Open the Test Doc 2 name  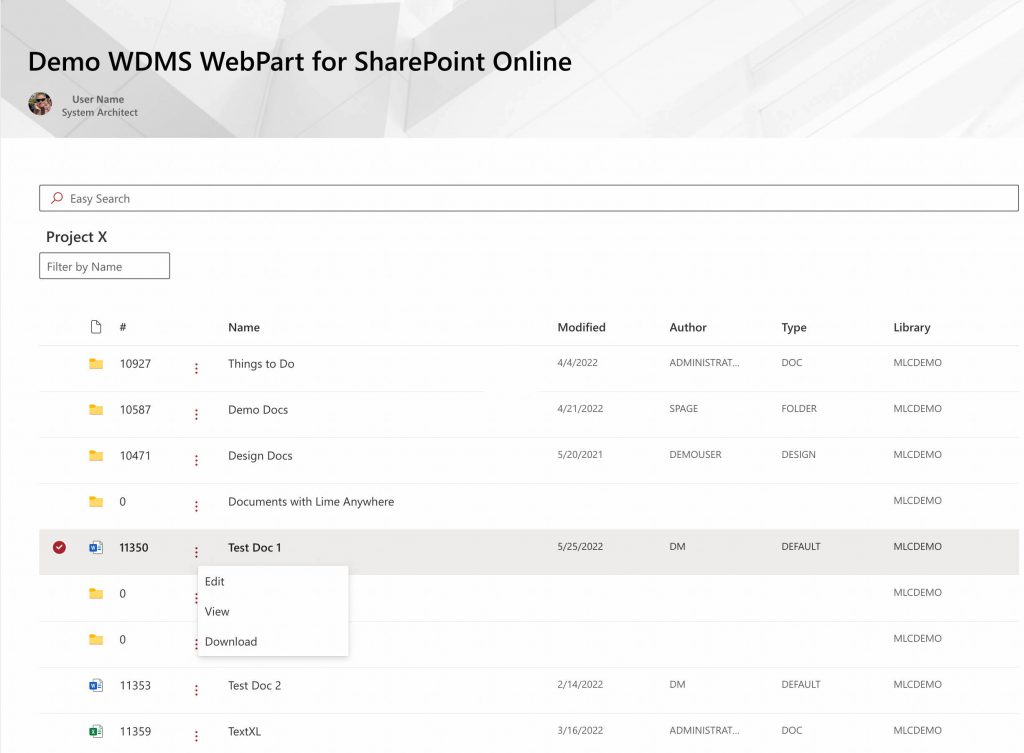255,685
